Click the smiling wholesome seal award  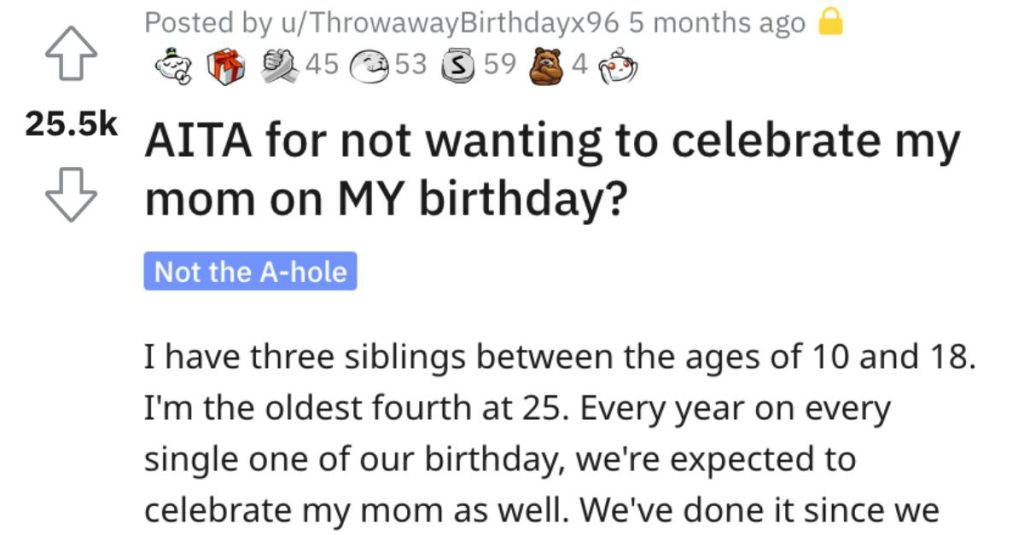[x=370, y=65]
